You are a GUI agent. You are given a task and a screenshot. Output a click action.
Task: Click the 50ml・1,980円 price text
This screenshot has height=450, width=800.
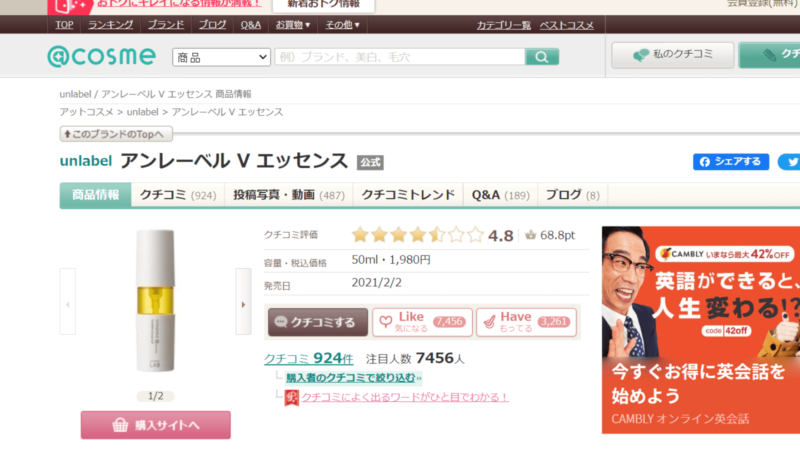click(391, 260)
